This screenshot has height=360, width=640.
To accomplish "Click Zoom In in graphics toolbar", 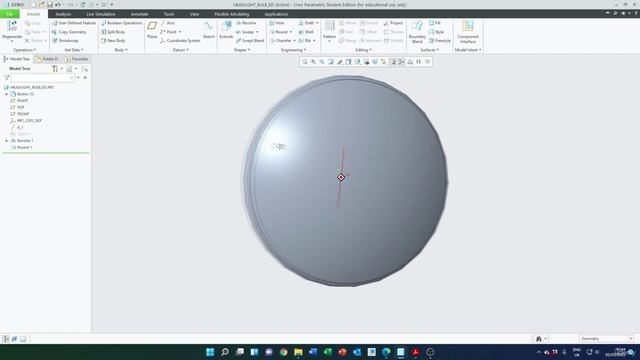I will [313, 62].
